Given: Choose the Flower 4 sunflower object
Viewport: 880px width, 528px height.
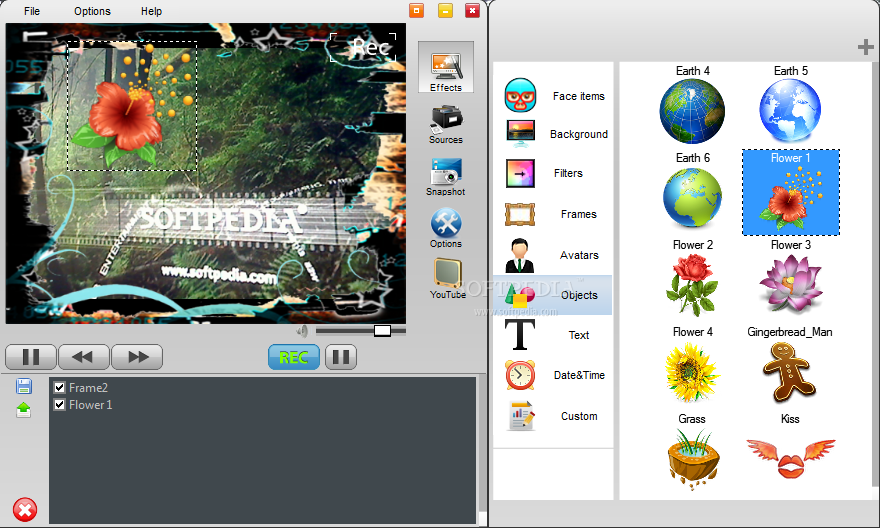Looking at the screenshot, I should click(692, 365).
